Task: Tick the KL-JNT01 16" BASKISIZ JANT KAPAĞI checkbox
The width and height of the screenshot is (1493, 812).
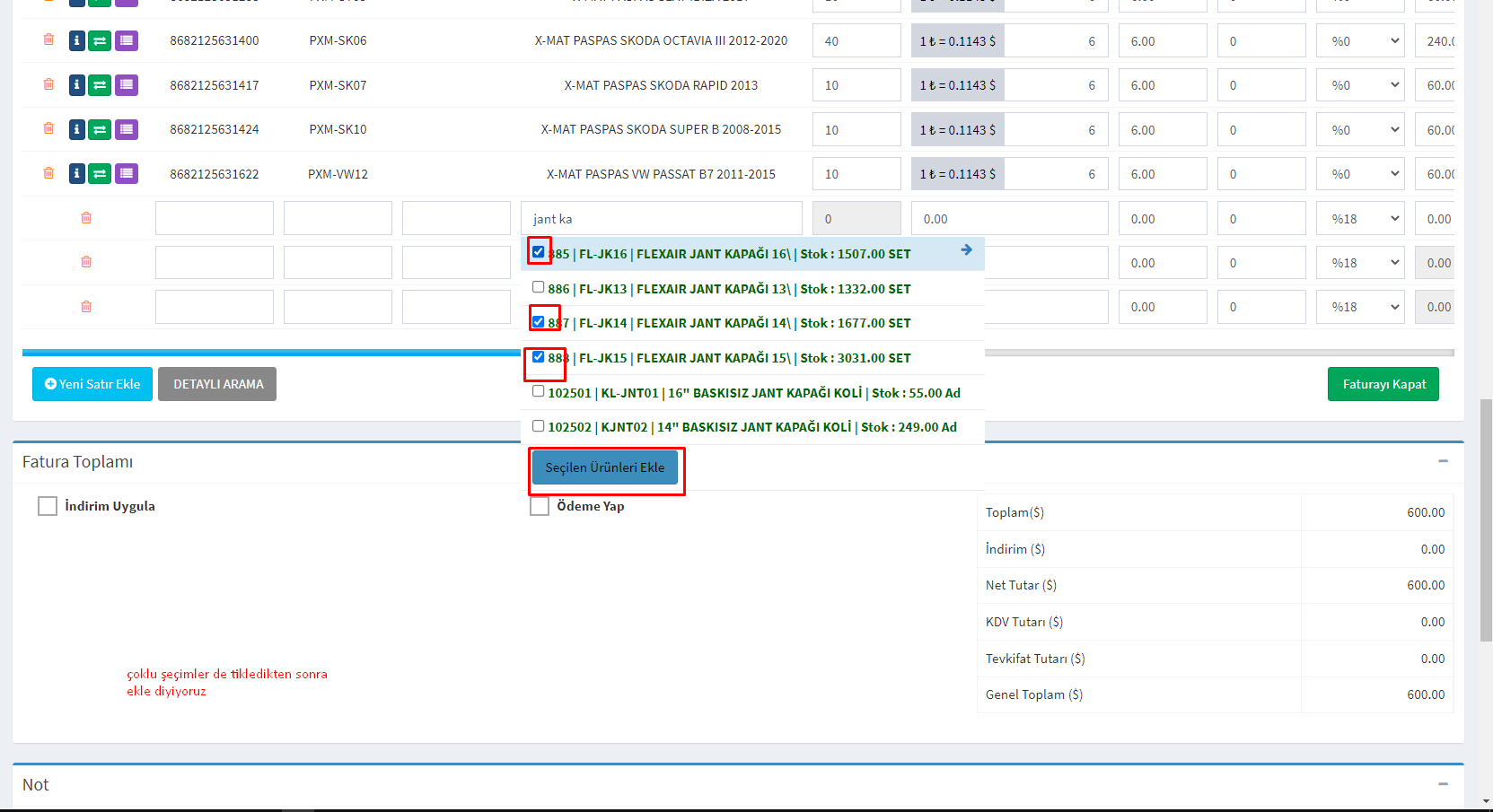Action: tap(539, 391)
